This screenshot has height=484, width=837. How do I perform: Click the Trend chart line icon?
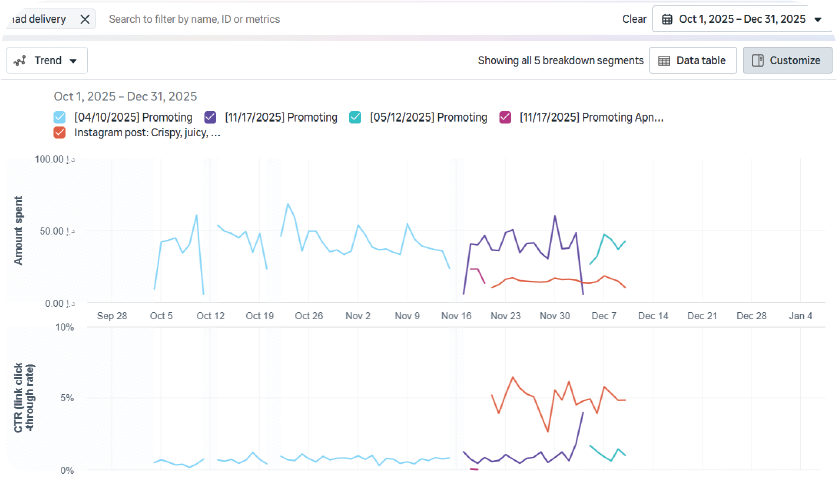point(20,60)
